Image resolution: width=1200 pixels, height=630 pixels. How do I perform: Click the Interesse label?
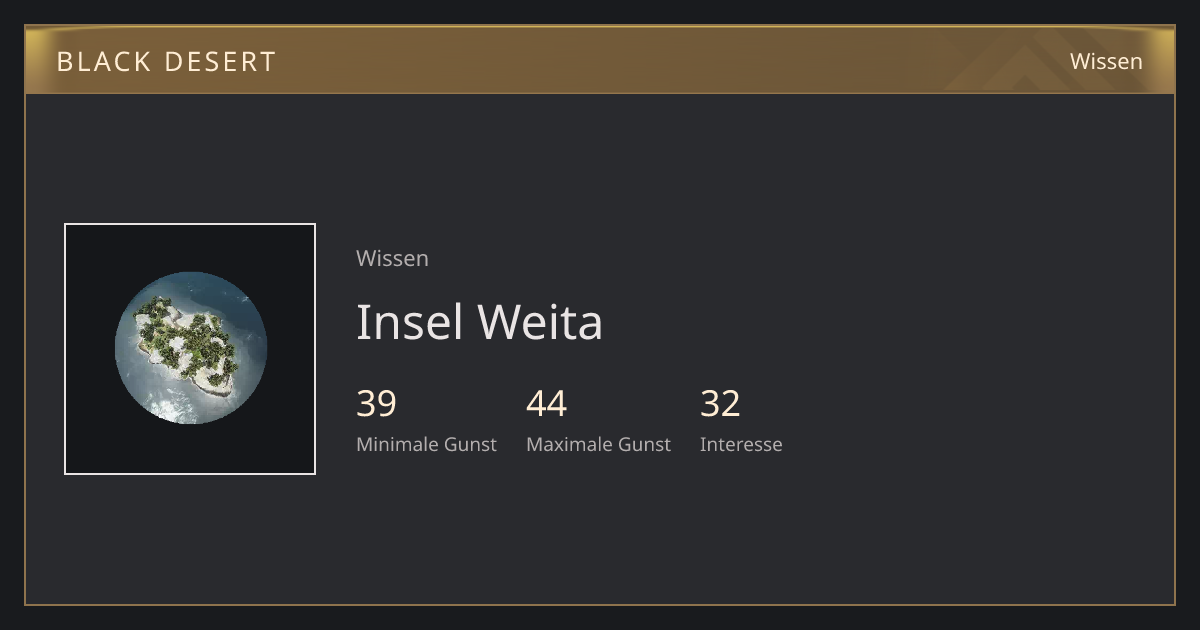tap(741, 444)
